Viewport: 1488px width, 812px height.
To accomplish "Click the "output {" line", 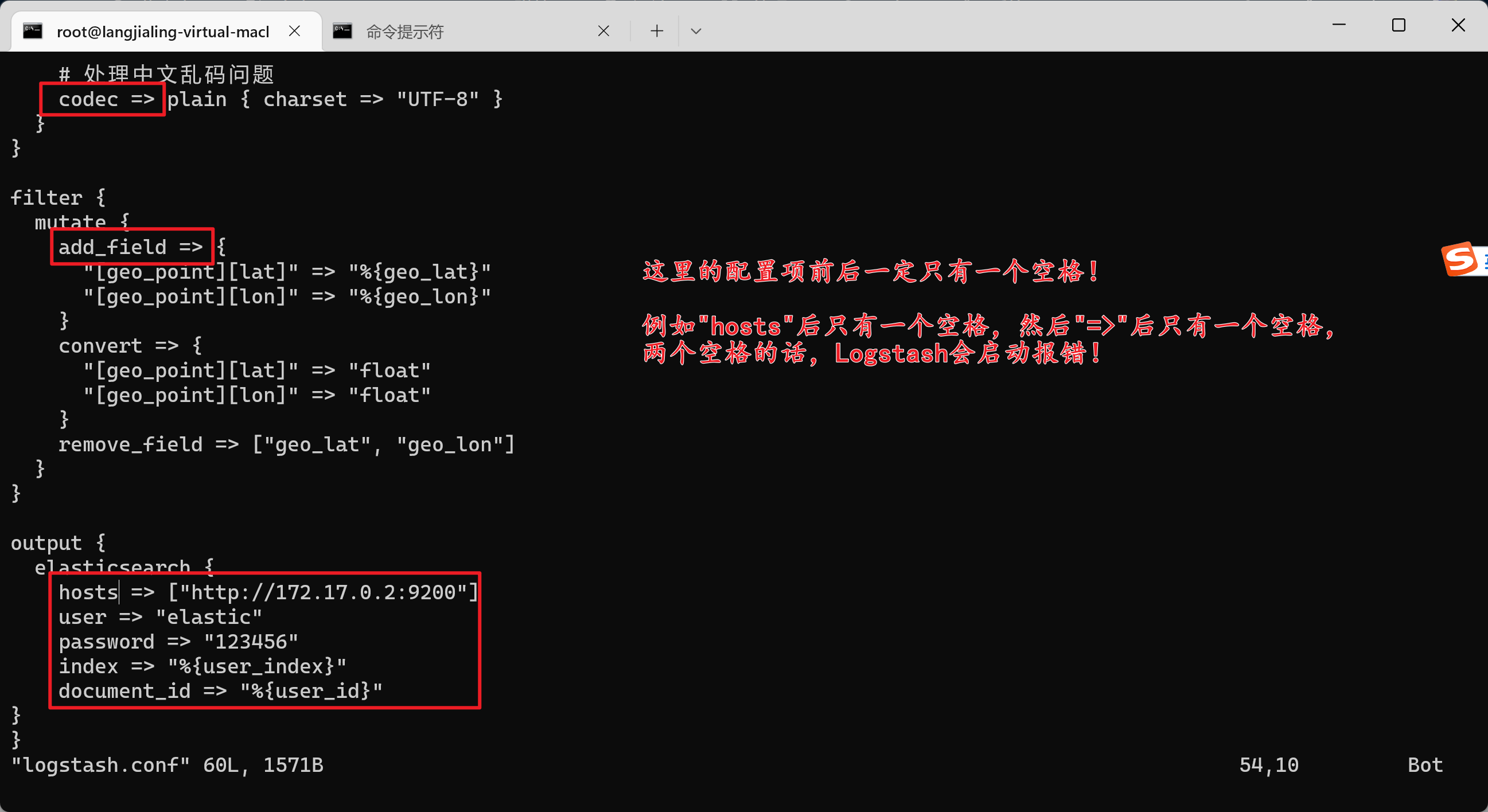I will tap(59, 543).
